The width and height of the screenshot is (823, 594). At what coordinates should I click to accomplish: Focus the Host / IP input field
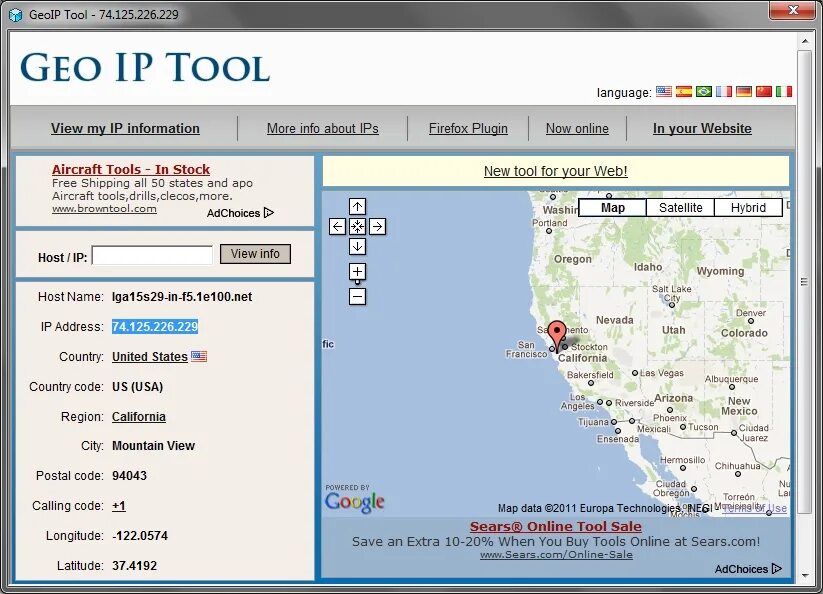(x=152, y=255)
